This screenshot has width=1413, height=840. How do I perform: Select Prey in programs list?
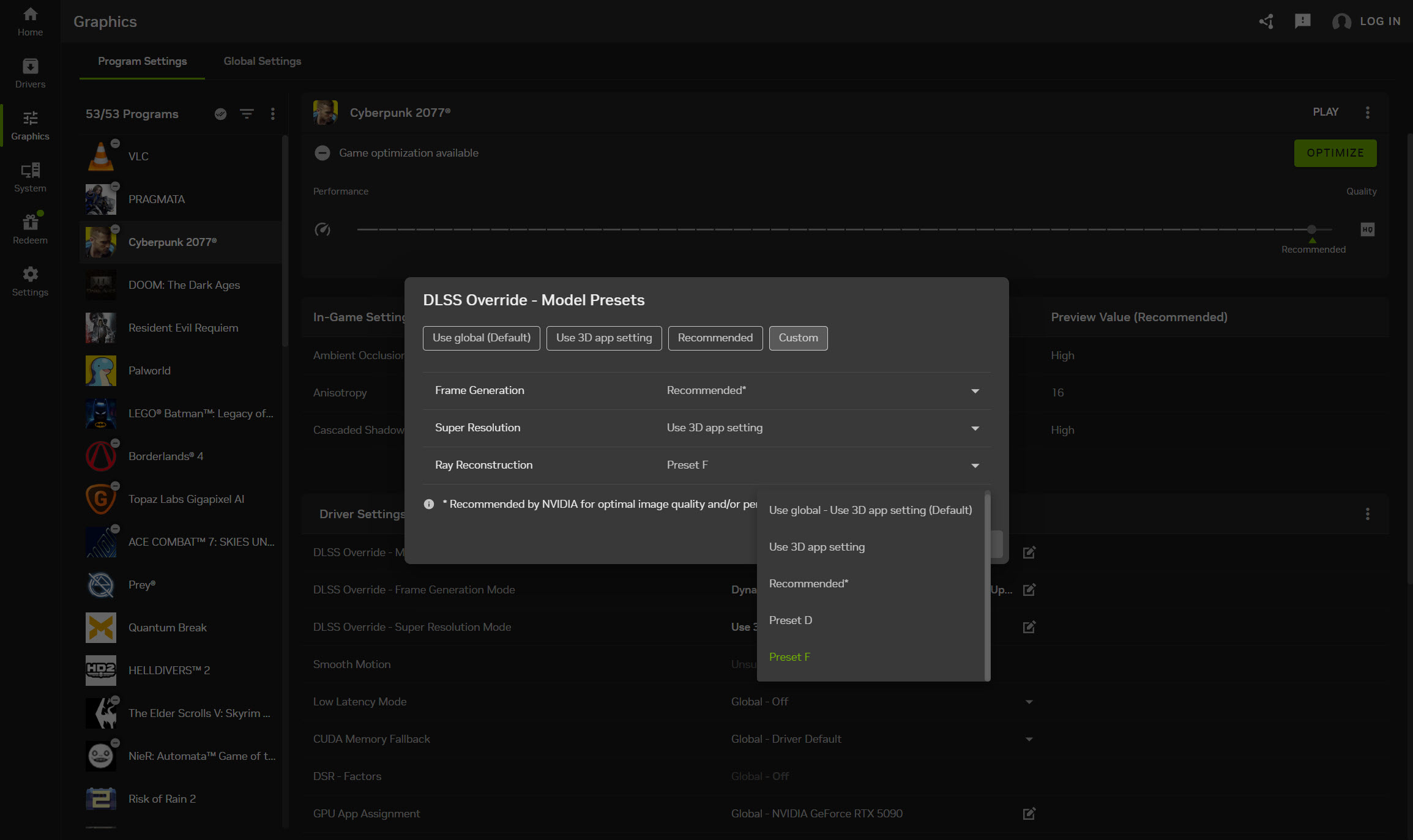click(x=181, y=585)
